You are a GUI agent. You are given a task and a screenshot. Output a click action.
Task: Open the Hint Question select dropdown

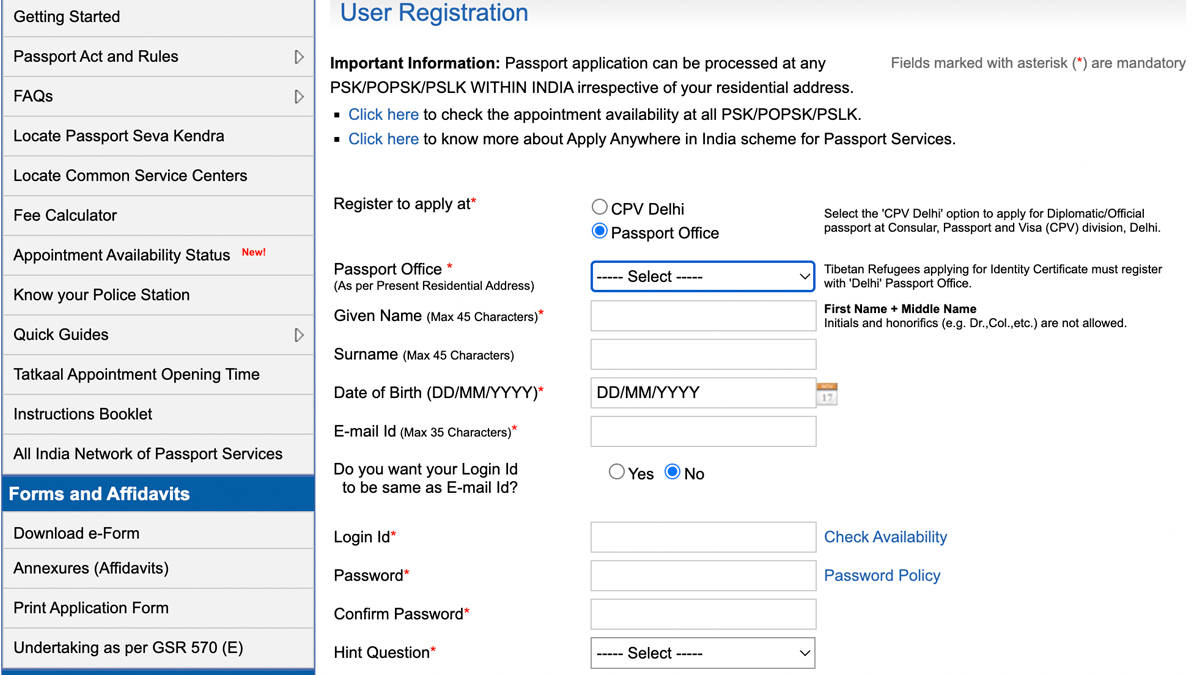coord(703,653)
